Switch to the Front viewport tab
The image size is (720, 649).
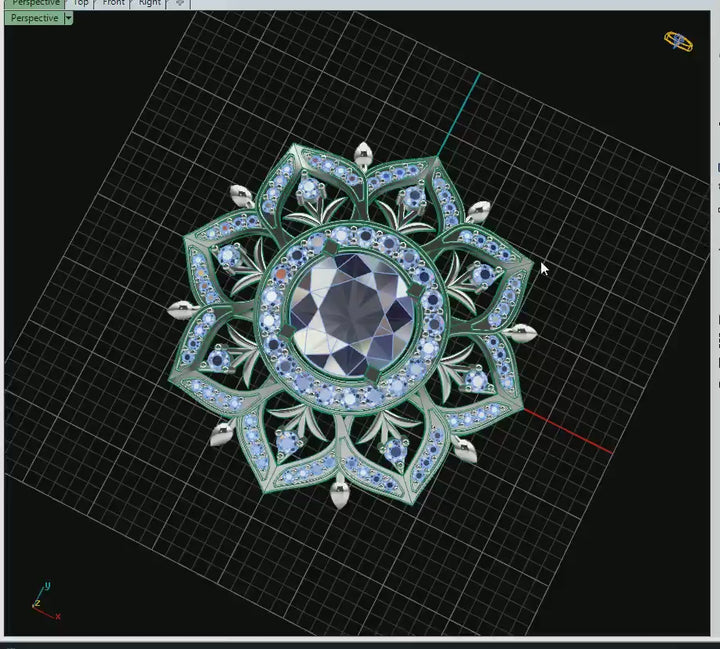[x=114, y=3]
